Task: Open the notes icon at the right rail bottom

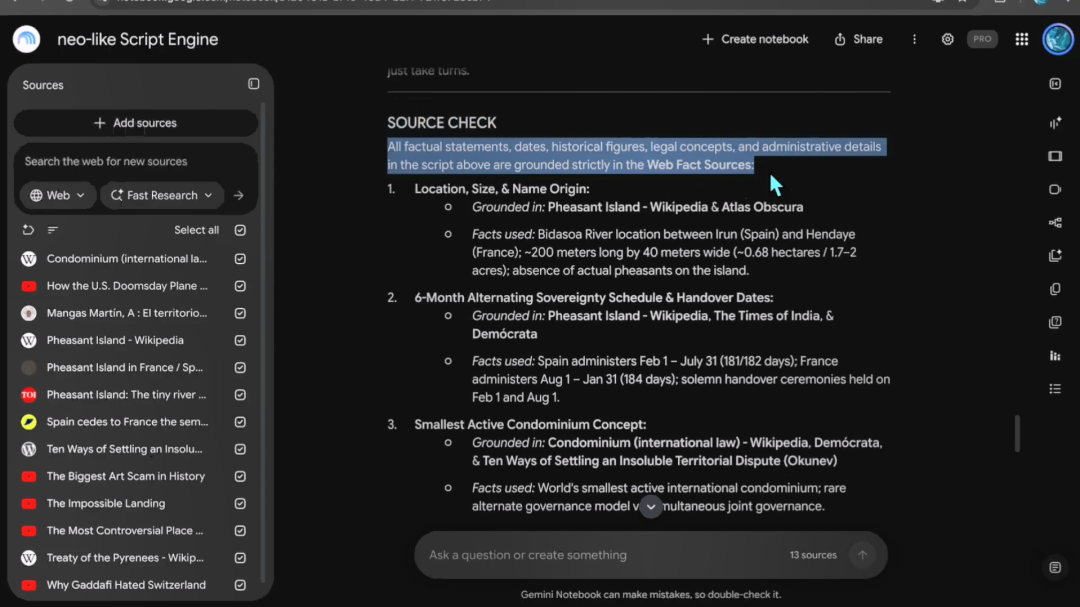Action: click(1055, 568)
